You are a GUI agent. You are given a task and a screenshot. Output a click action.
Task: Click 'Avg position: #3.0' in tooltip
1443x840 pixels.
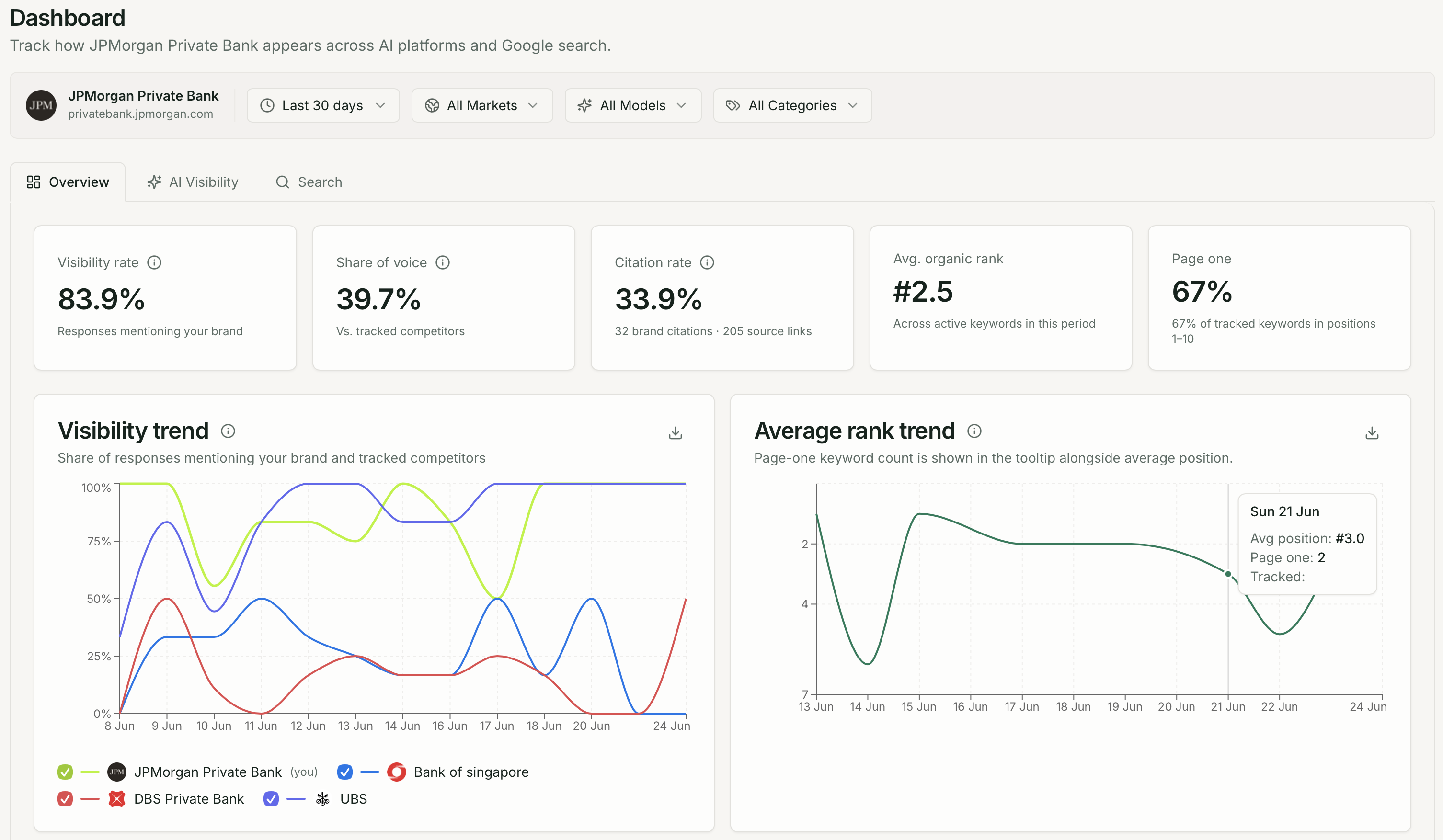pyautogui.click(x=1307, y=538)
